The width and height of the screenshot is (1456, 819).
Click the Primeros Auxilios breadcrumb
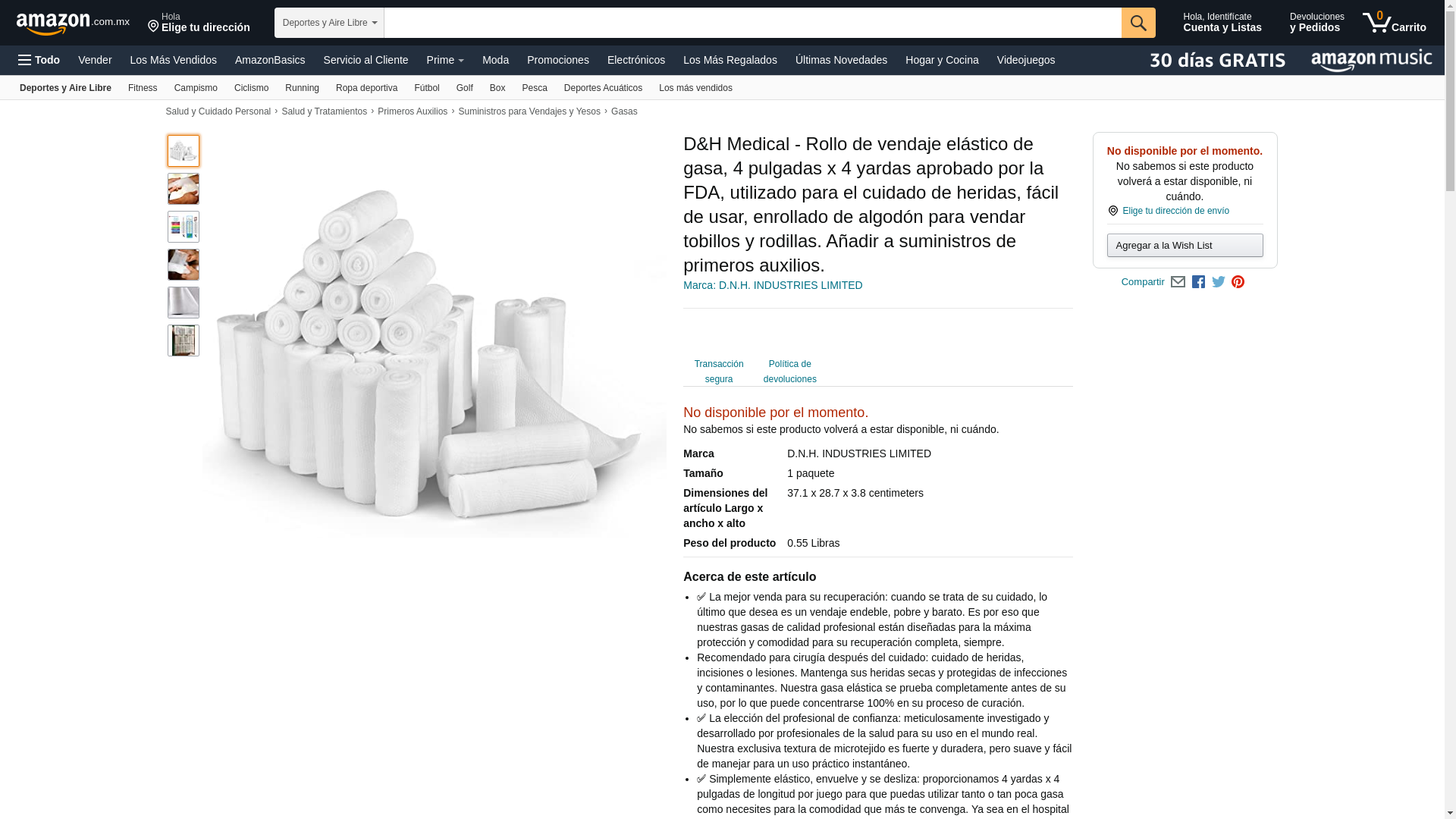(413, 111)
